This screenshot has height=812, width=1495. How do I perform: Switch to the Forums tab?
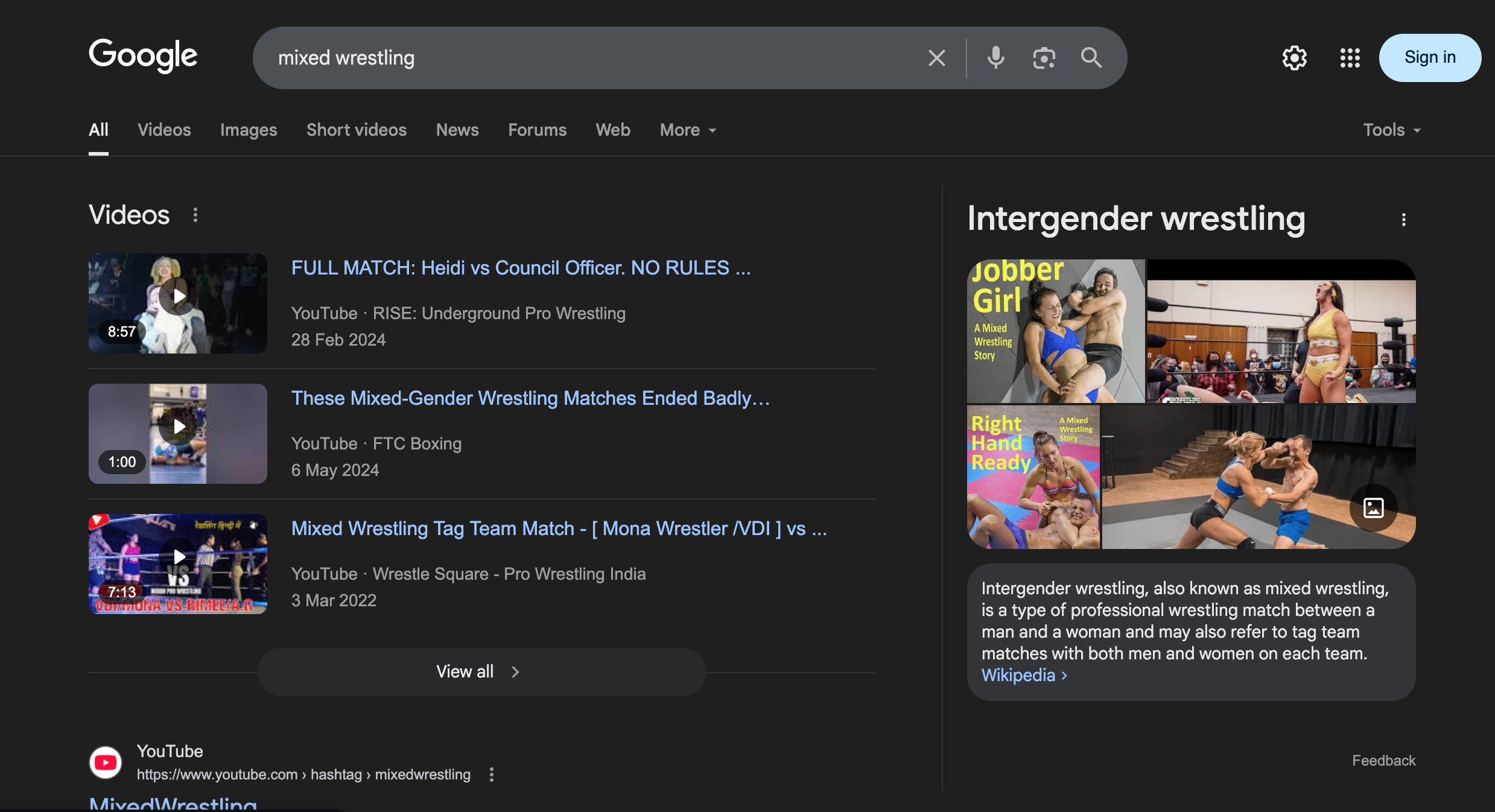537,130
